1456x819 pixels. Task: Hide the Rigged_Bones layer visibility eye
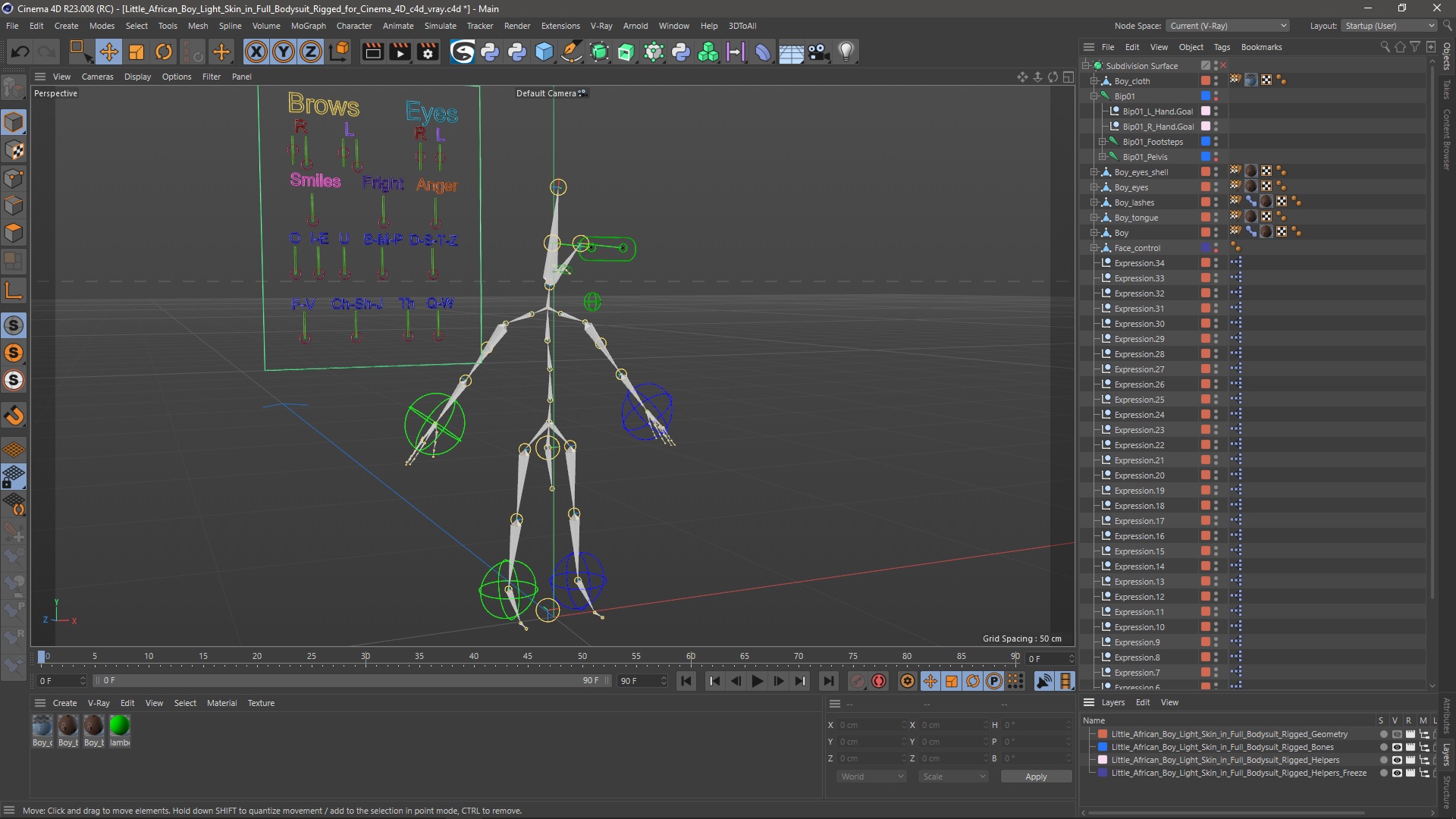point(1396,747)
